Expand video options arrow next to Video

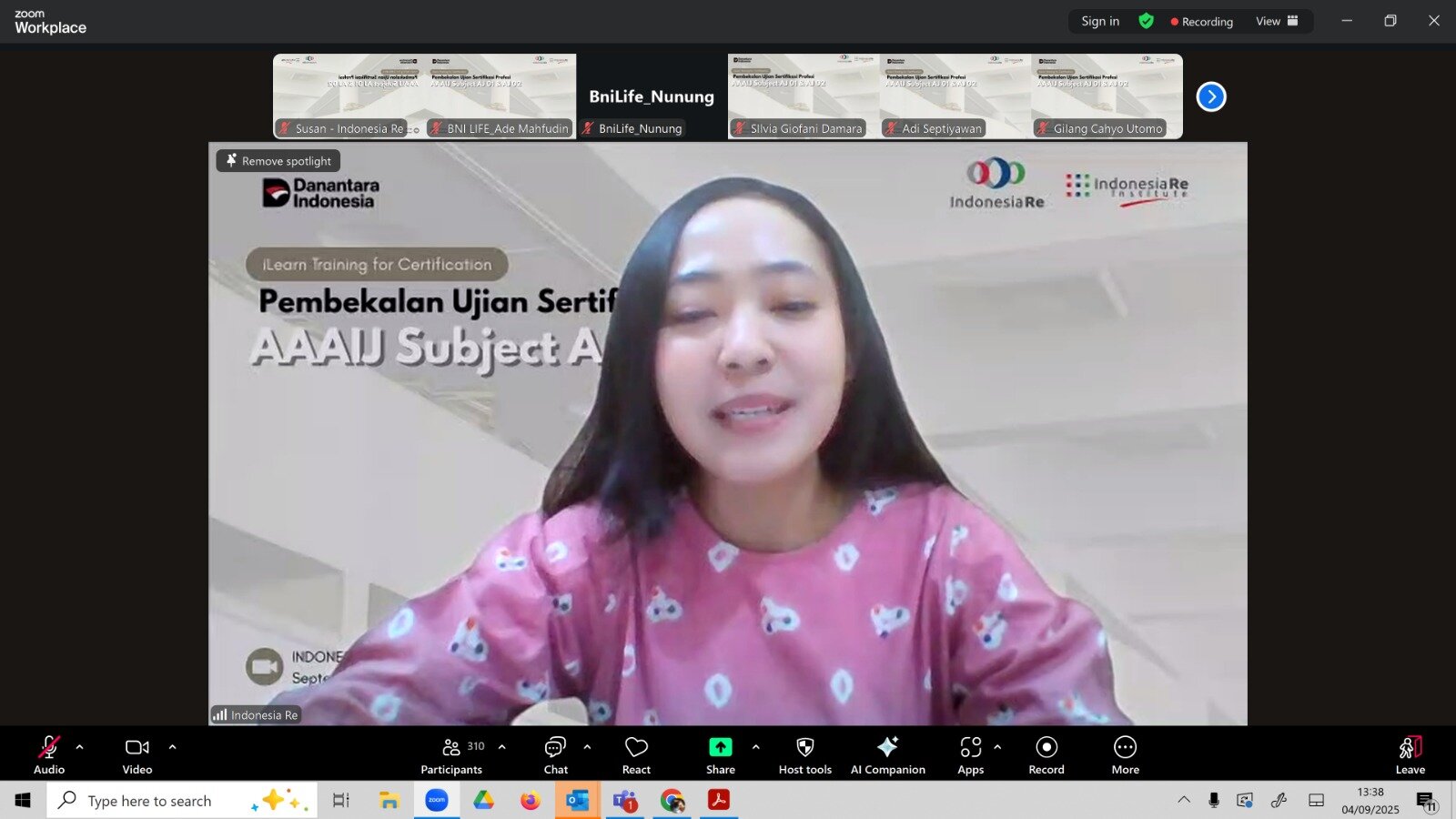172,747
